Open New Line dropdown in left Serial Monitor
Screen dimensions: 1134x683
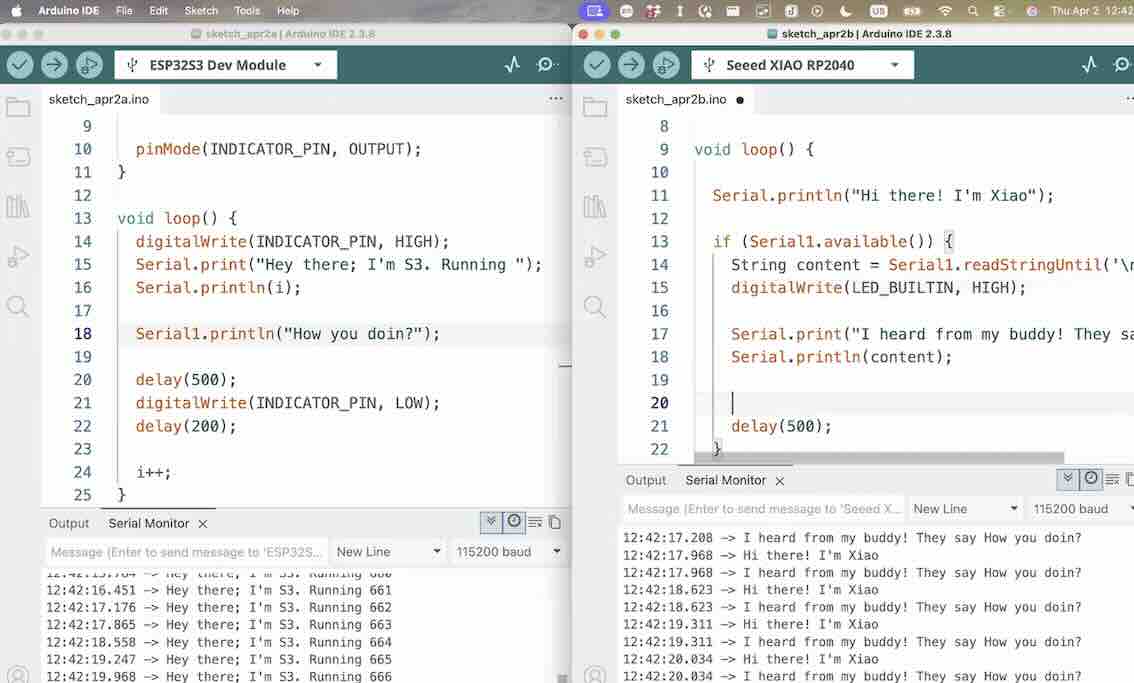point(388,552)
